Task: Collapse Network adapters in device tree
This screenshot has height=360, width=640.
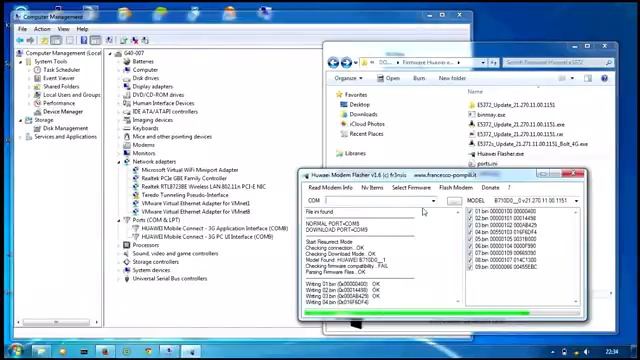Action: (x=119, y=162)
